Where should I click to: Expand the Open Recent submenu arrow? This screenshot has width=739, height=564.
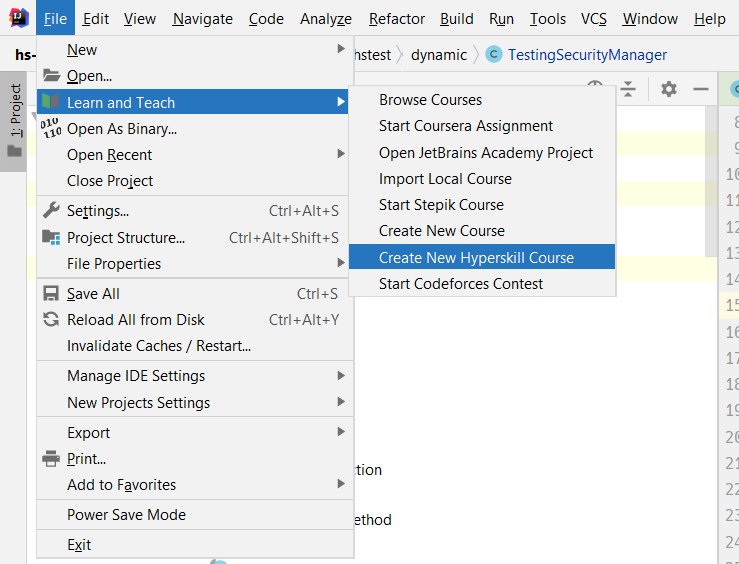coord(341,154)
